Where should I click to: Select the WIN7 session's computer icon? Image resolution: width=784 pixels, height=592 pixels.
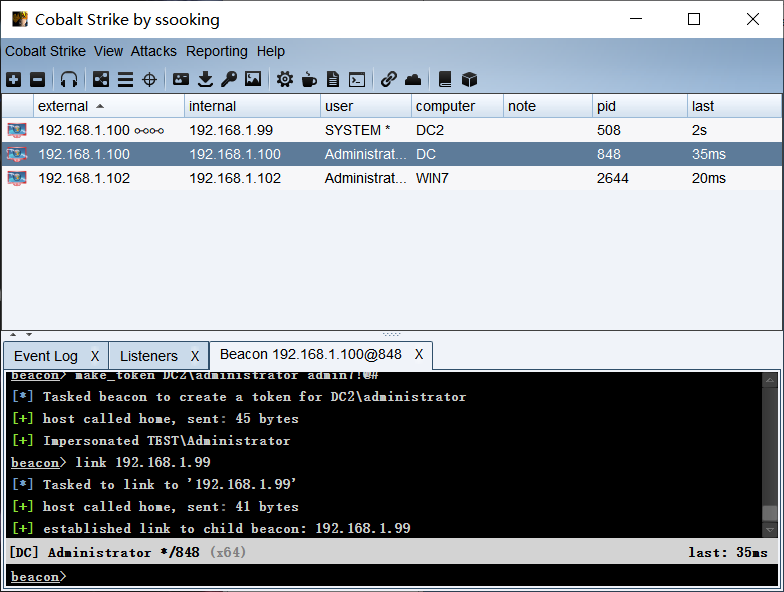17,178
